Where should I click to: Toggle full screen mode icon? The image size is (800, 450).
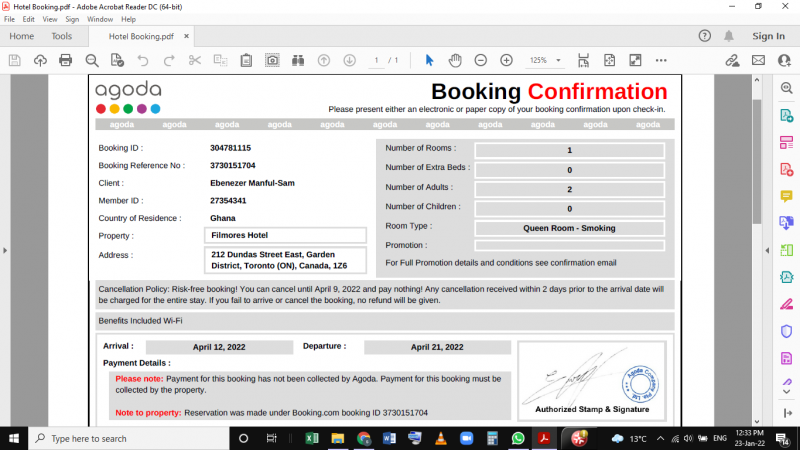(635, 60)
